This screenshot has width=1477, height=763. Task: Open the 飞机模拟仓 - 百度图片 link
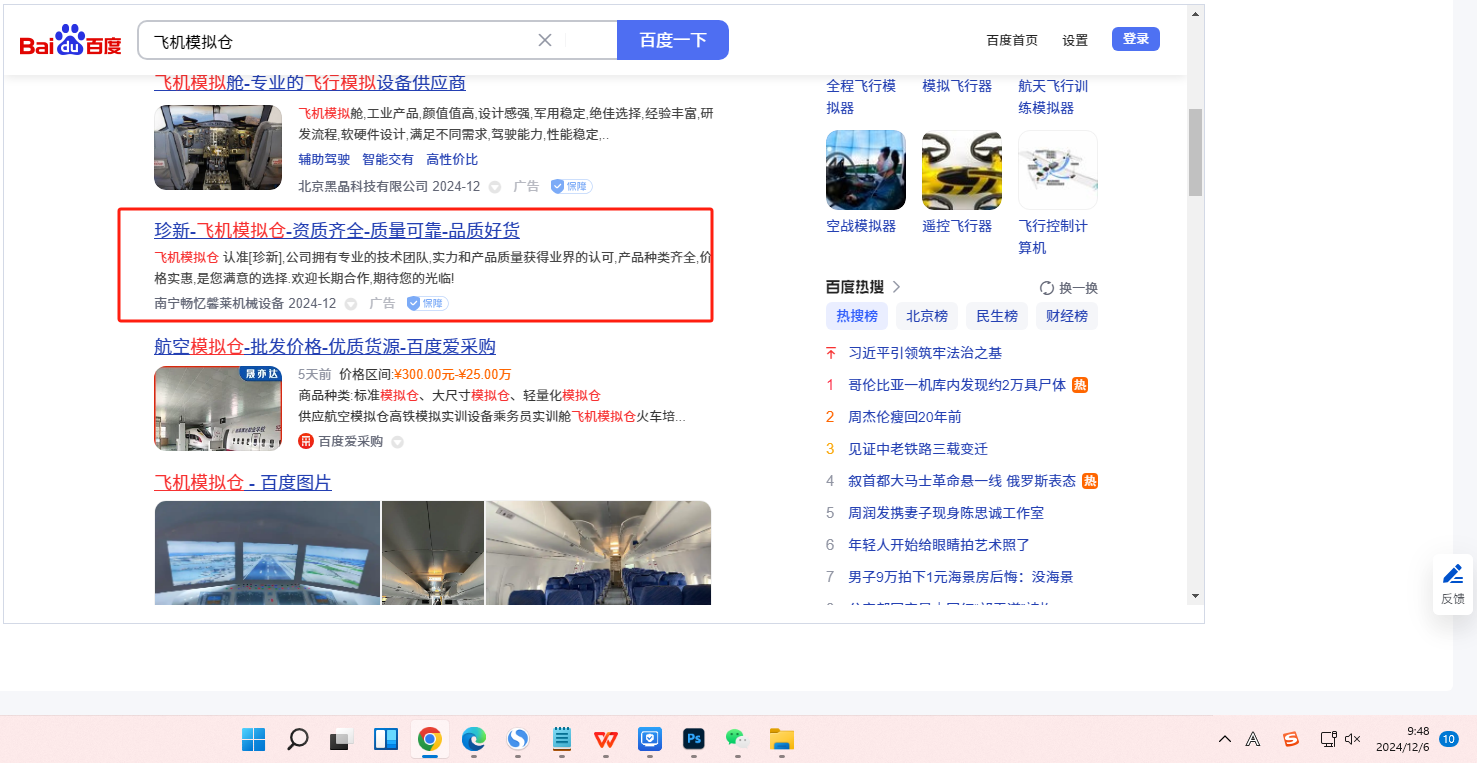[x=243, y=483]
